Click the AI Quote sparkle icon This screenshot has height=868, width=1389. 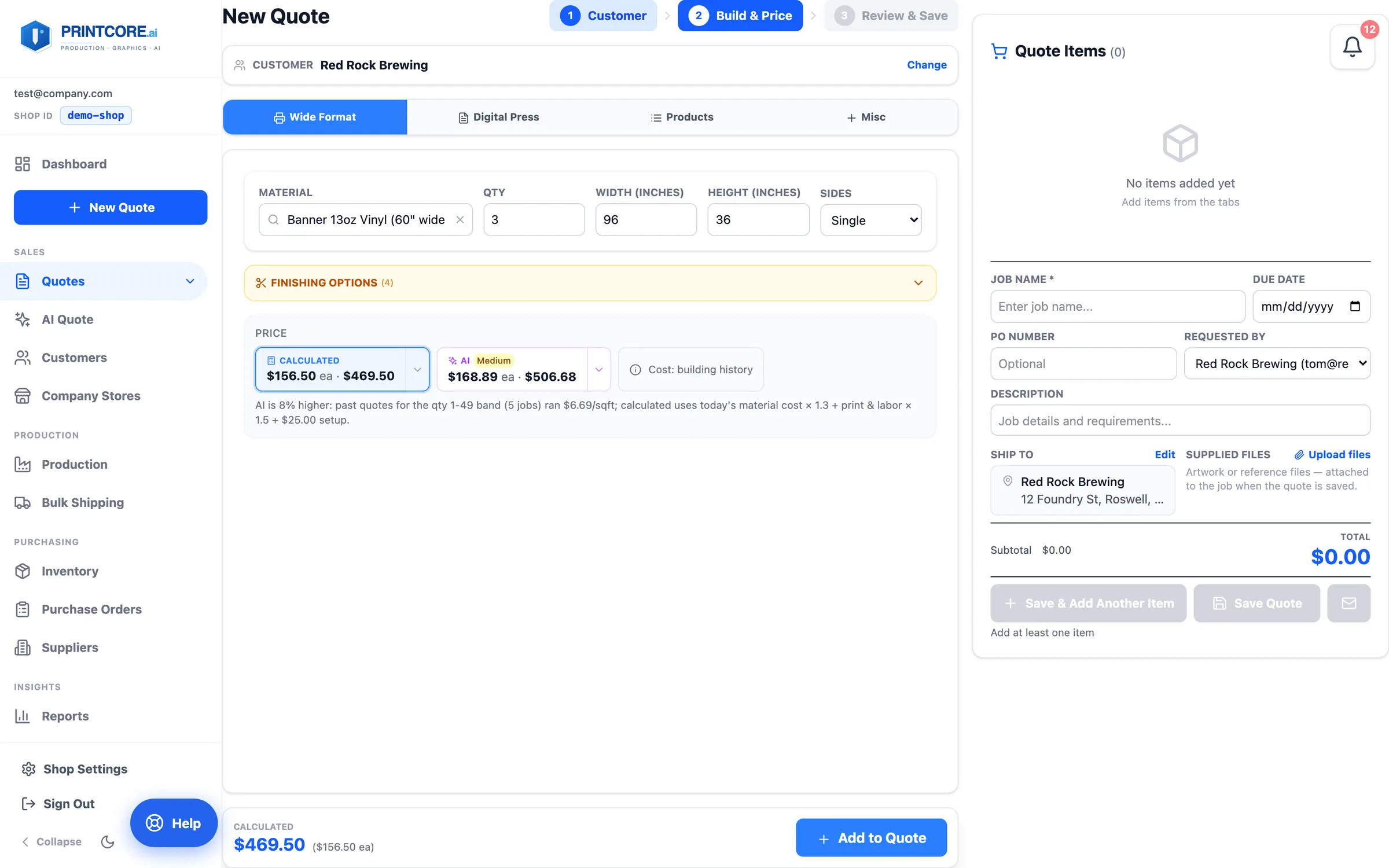point(23,319)
